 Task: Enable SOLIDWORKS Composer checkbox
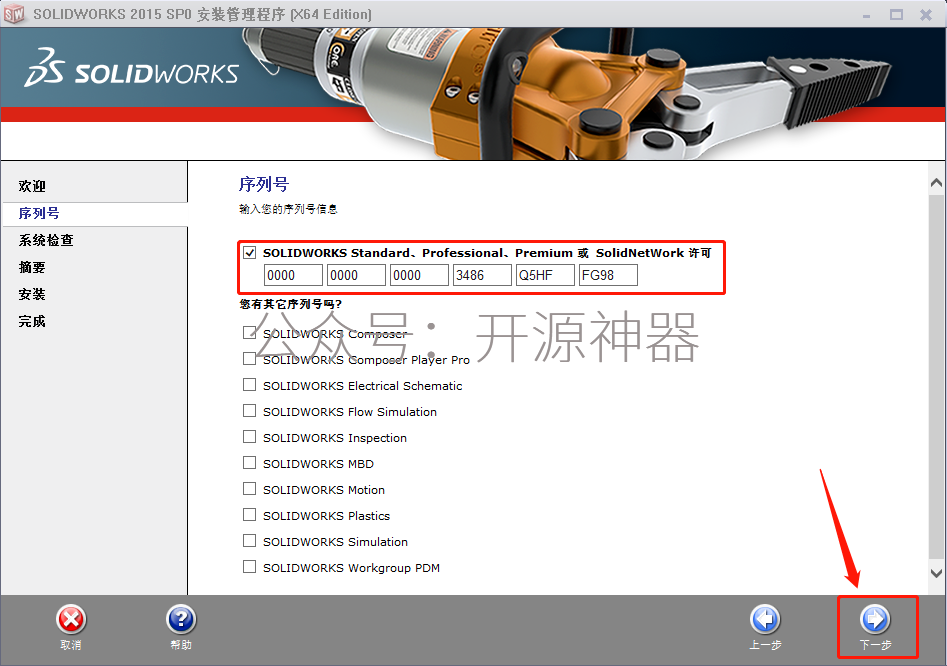click(x=249, y=333)
